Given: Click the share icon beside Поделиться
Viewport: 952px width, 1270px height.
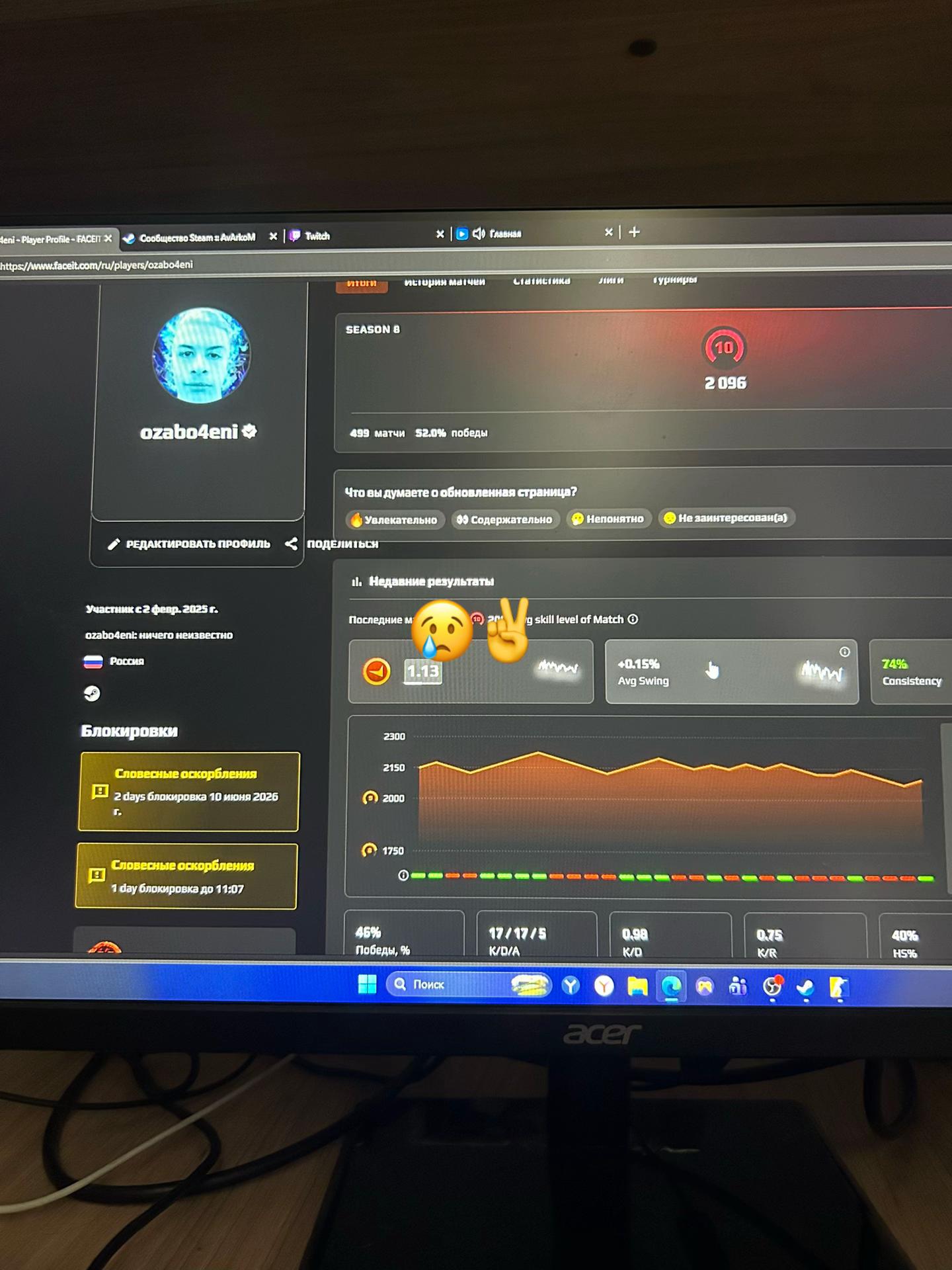Looking at the screenshot, I should click(x=291, y=544).
